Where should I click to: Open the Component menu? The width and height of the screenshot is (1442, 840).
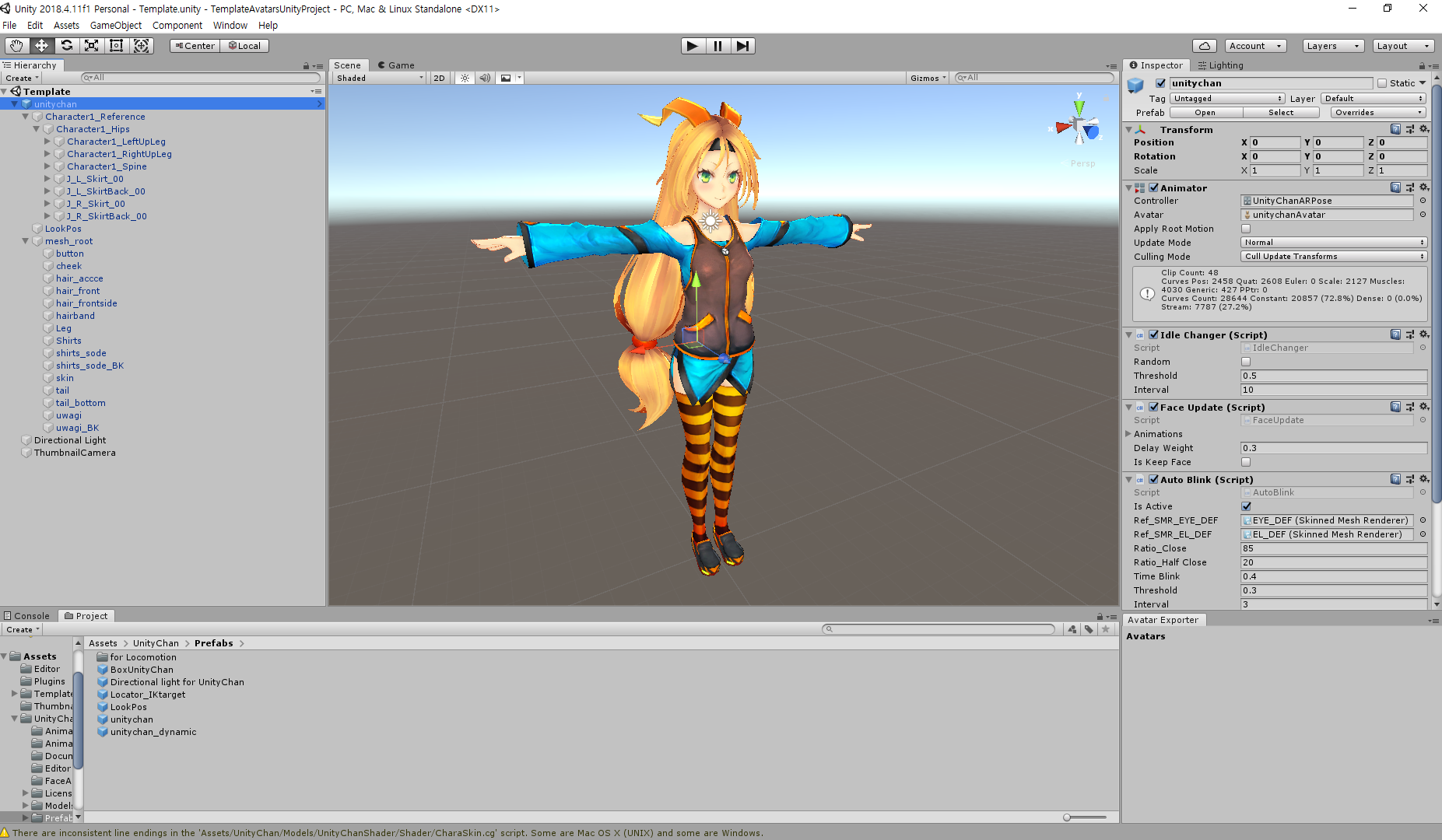[x=177, y=25]
